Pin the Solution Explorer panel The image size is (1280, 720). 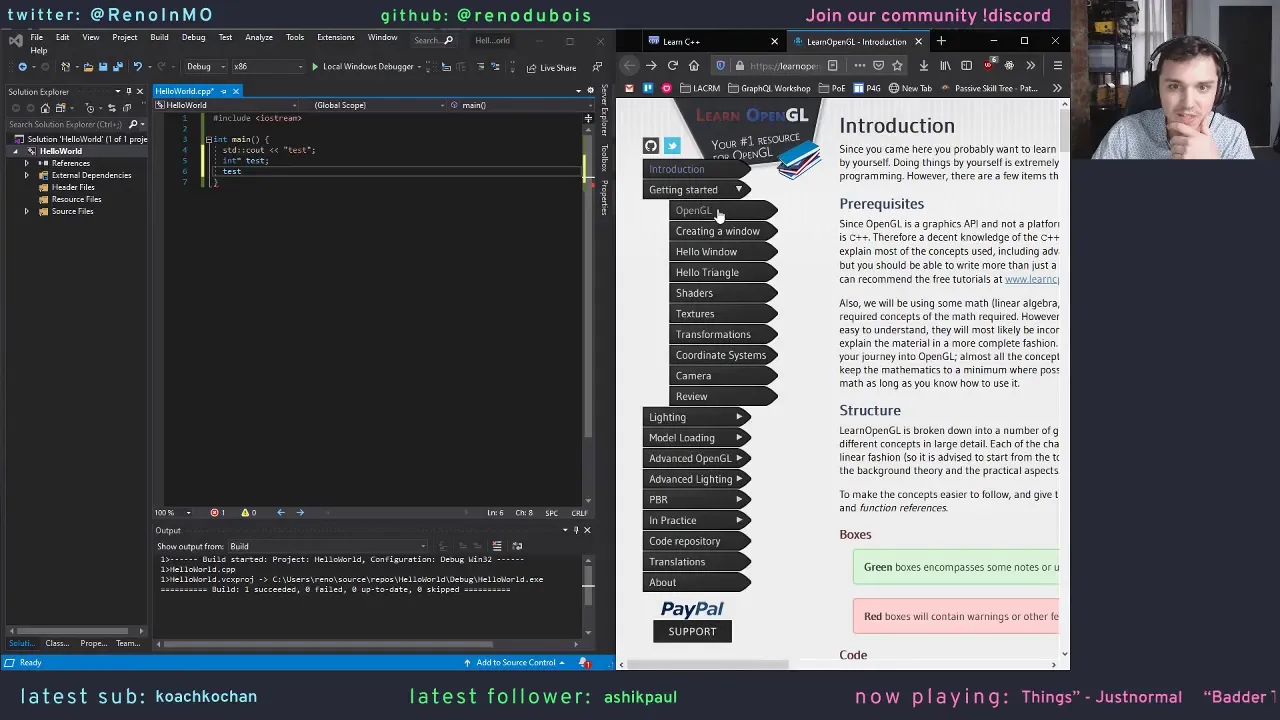[128, 92]
